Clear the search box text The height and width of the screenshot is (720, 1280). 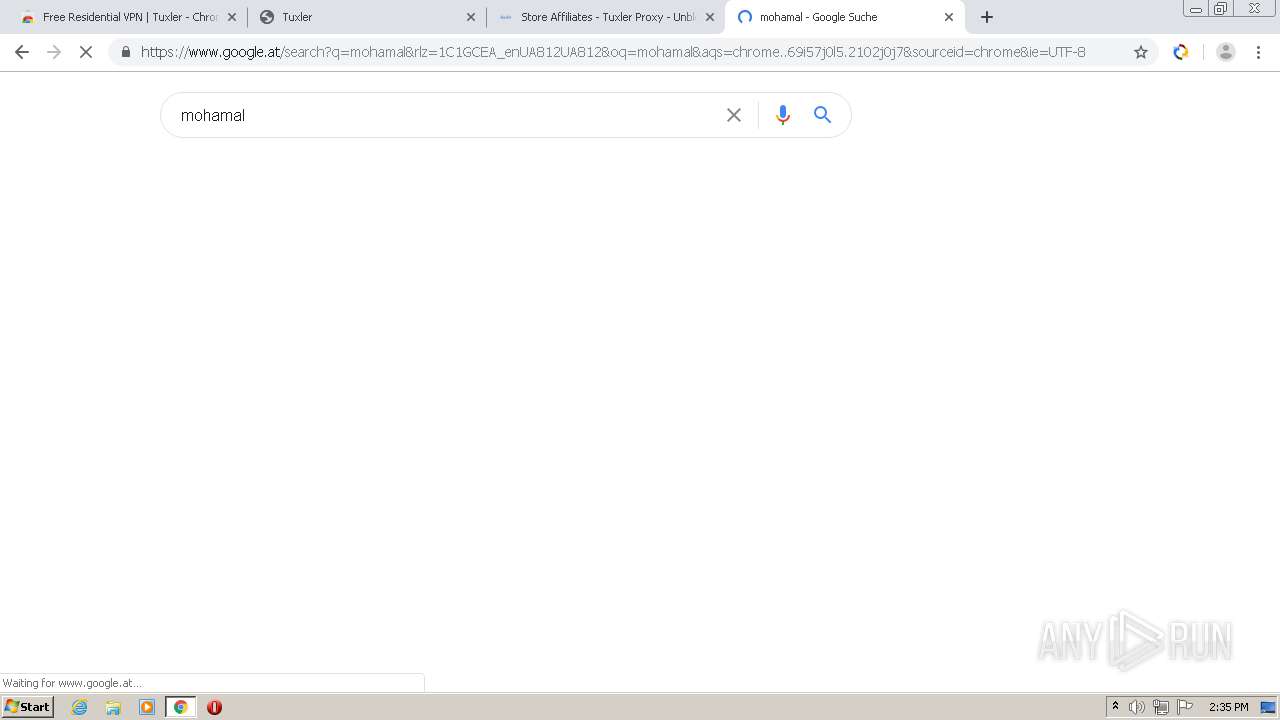tap(734, 115)
